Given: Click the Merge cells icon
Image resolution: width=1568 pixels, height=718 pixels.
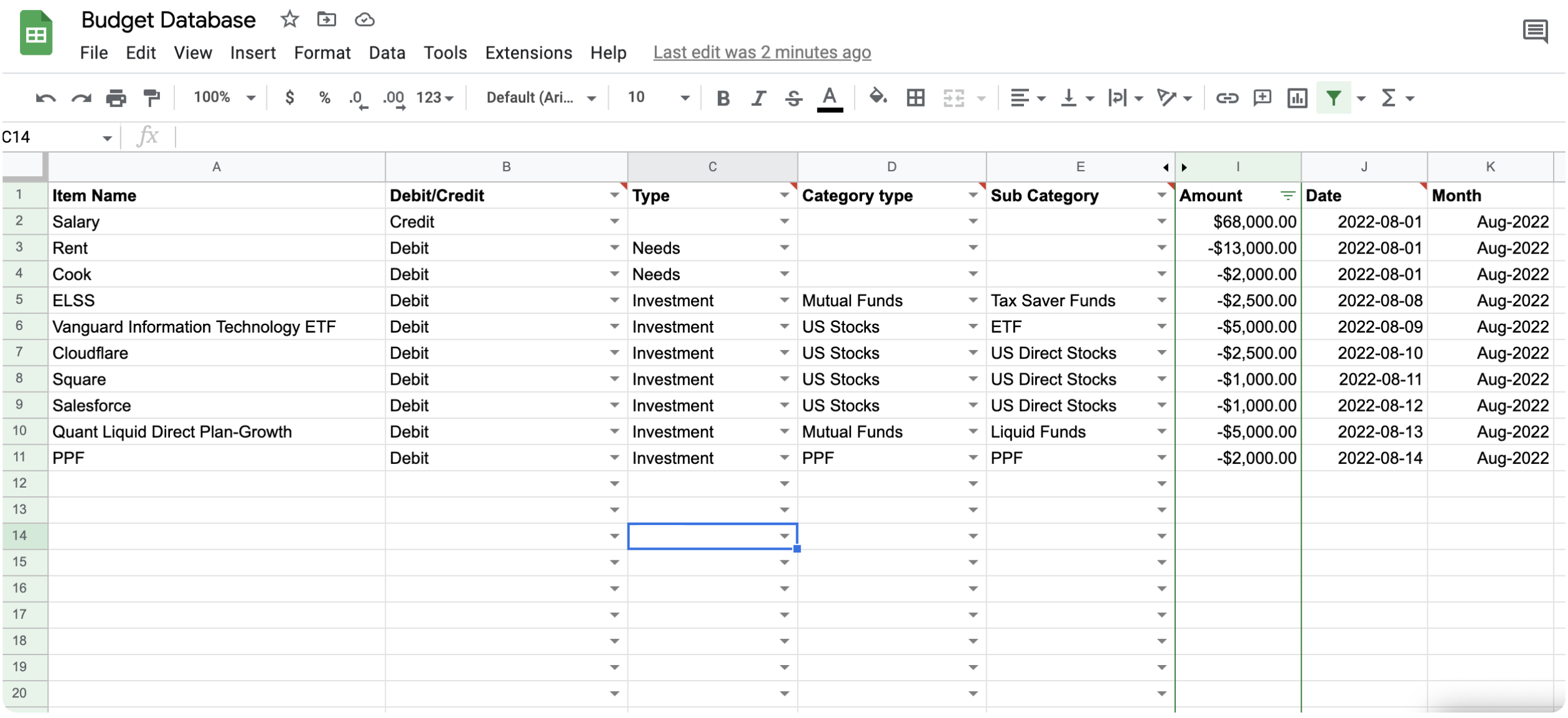Looking at the screenshot, I should pyautogui.click(x=954, y=98).
